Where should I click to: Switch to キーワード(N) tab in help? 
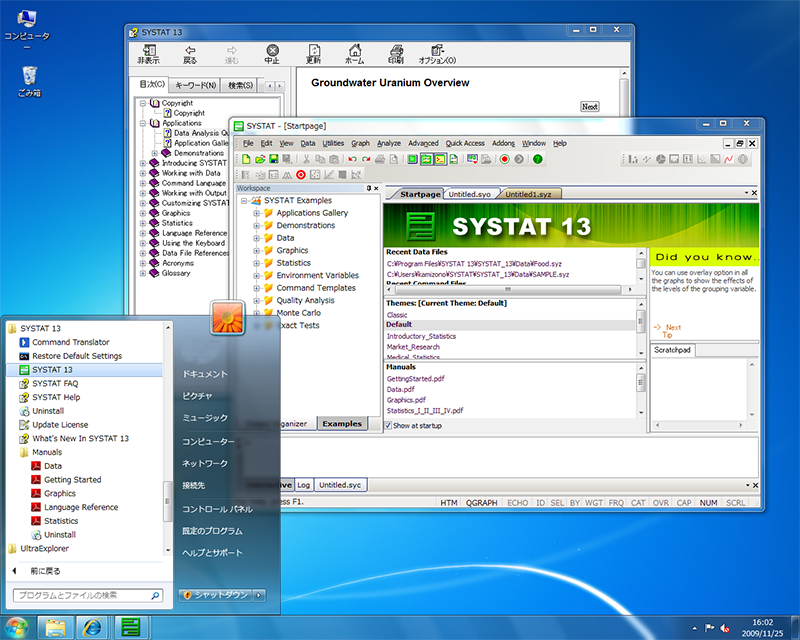(x=195, y=85)
